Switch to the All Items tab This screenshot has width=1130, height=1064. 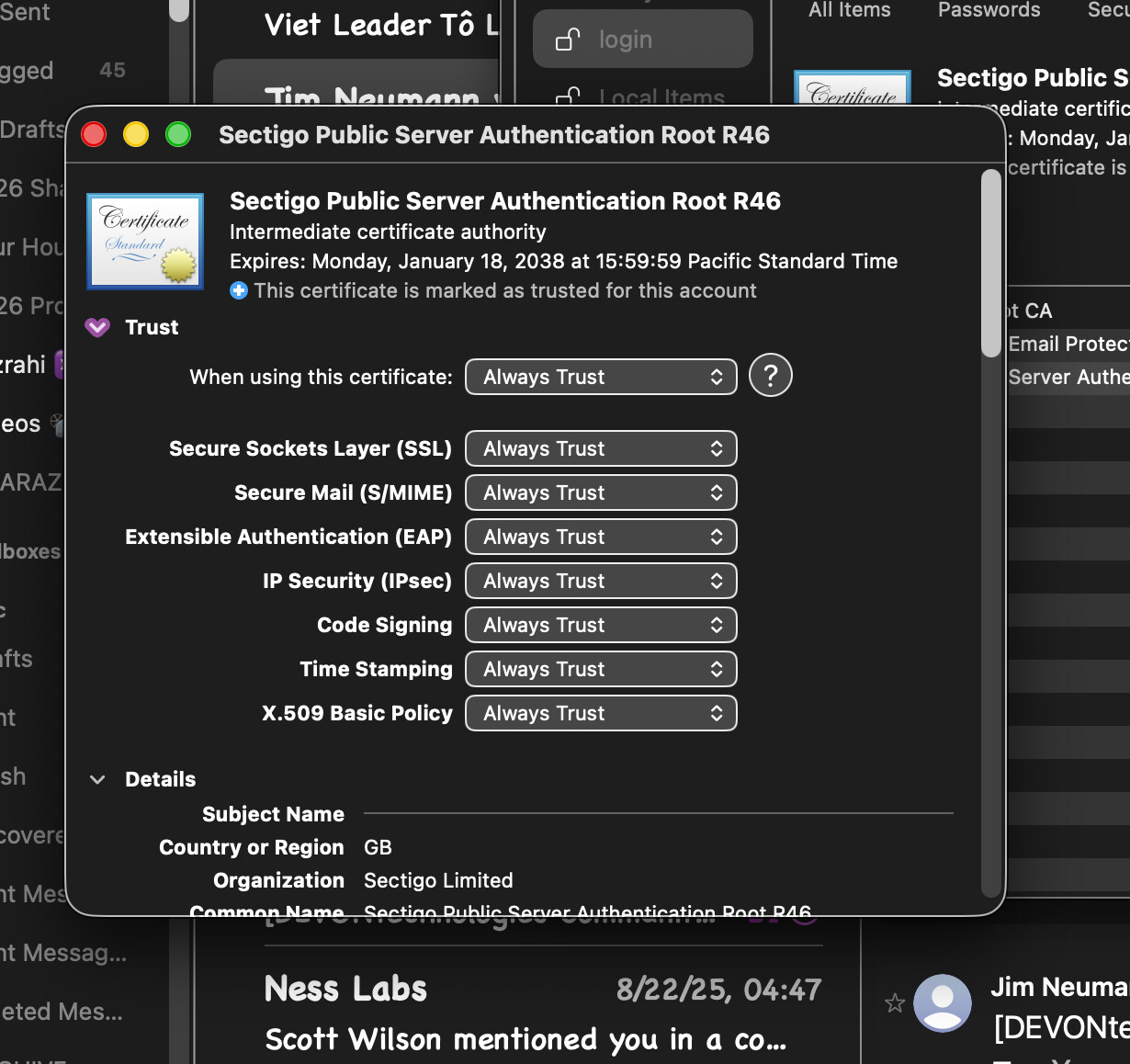(x=849, y=10)
